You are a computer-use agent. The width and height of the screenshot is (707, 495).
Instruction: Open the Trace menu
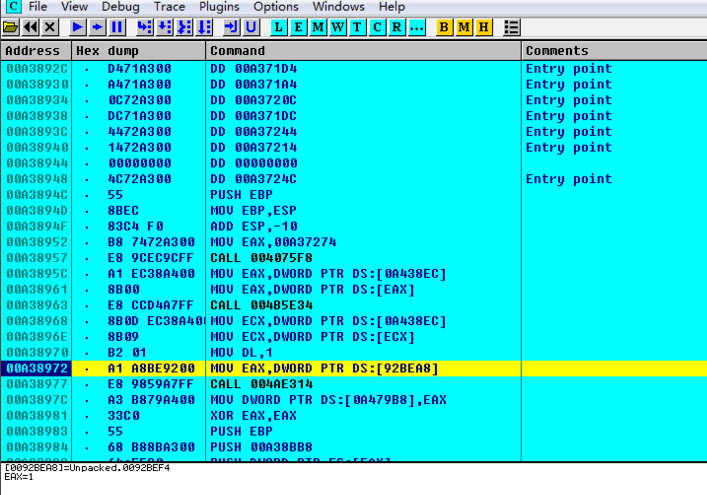coord(169,7)
